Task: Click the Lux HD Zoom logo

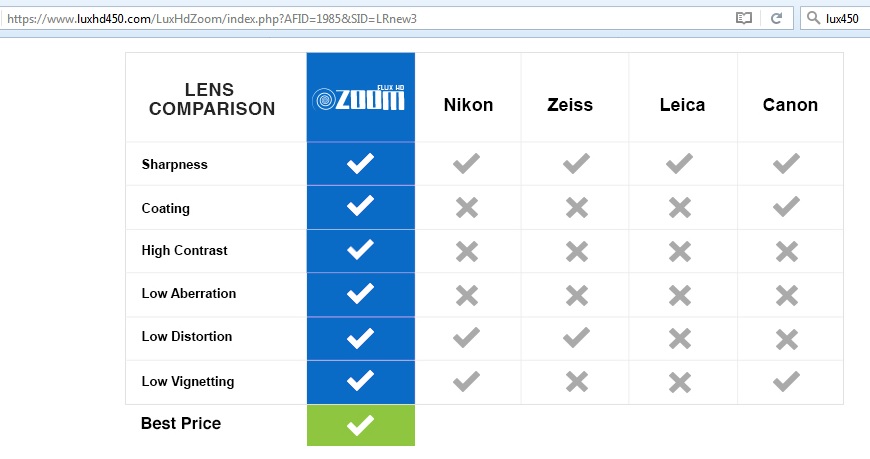Action: 358,98
